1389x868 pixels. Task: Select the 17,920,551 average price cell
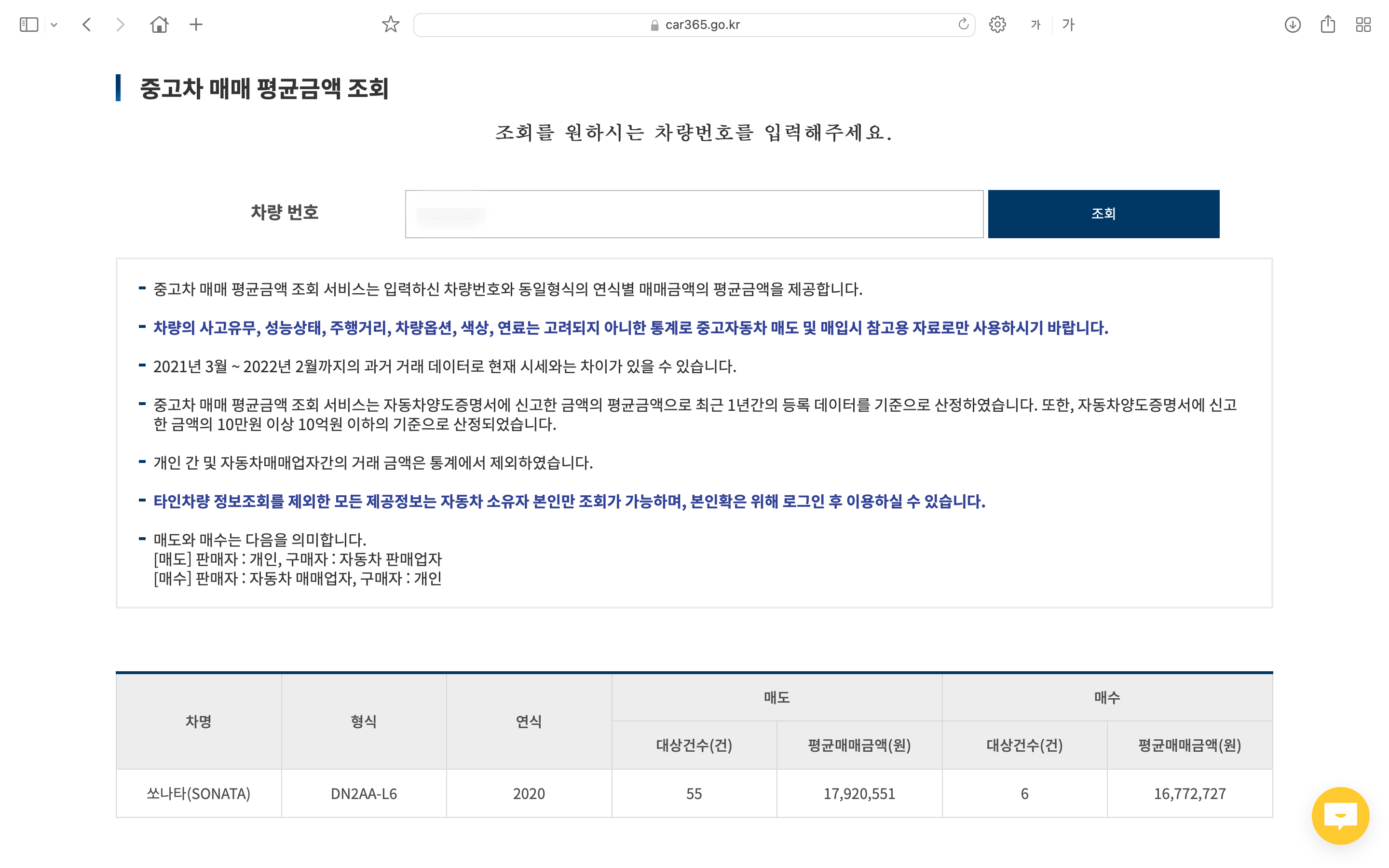click(859, 793)
